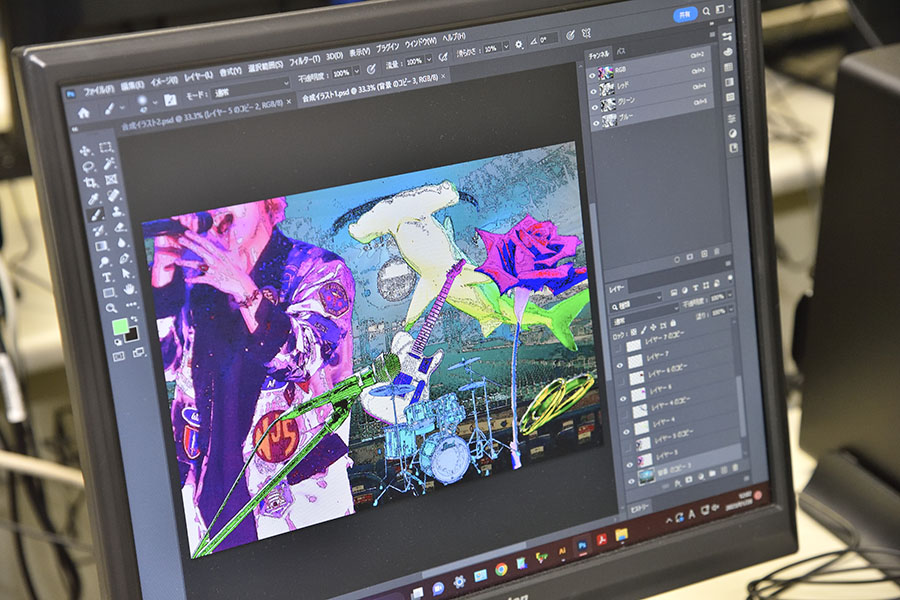Click the レイヤー 7 のコピー layer thumbnail
900x600 pixels.
[x=633, y=346]
